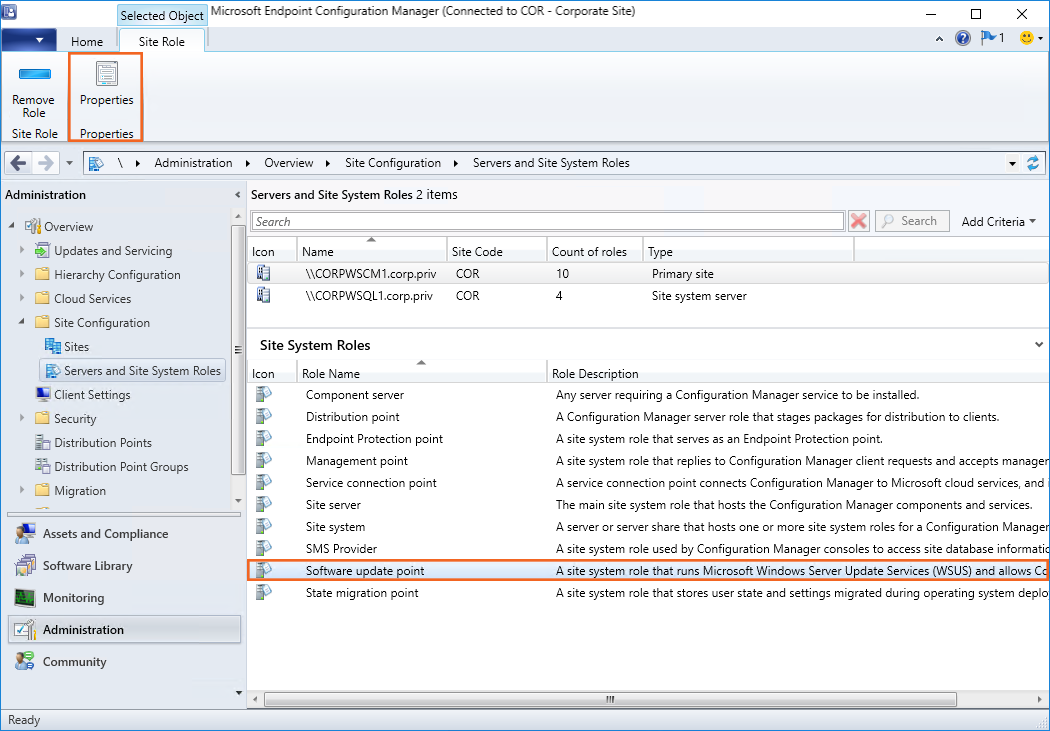Click the Properties icon in ribbon
This screenshot has height=731, width=1050.
point(106,75)
